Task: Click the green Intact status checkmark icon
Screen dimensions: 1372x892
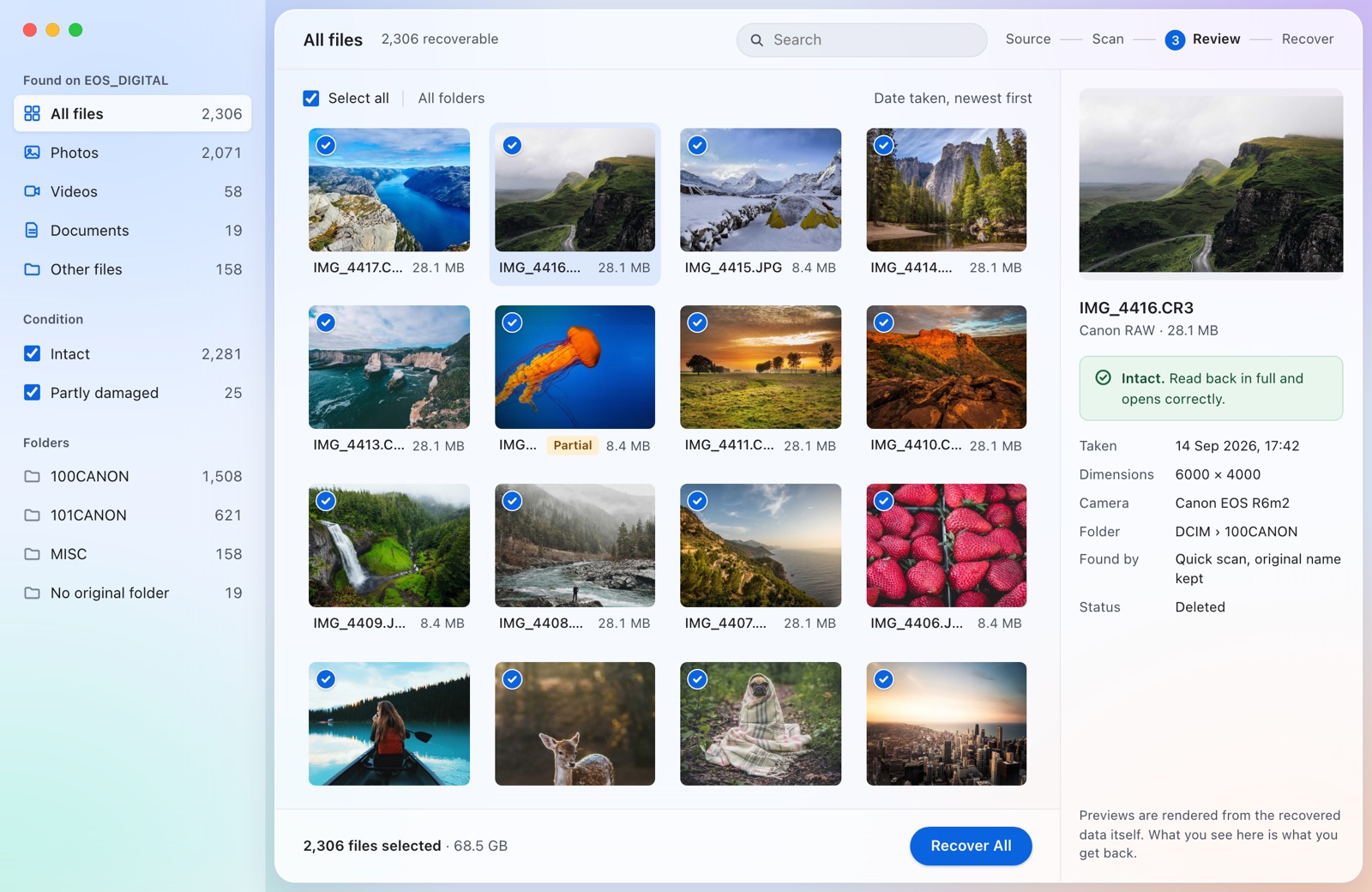Action: [x=1104, y=378]
